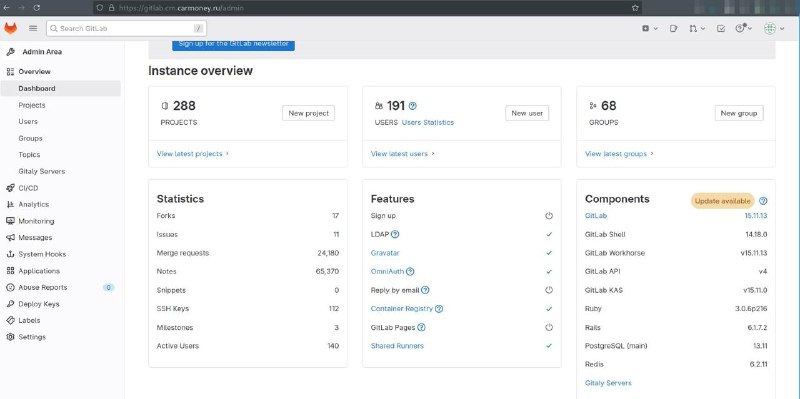Bookmark the page with the star icon

(635, 8)
